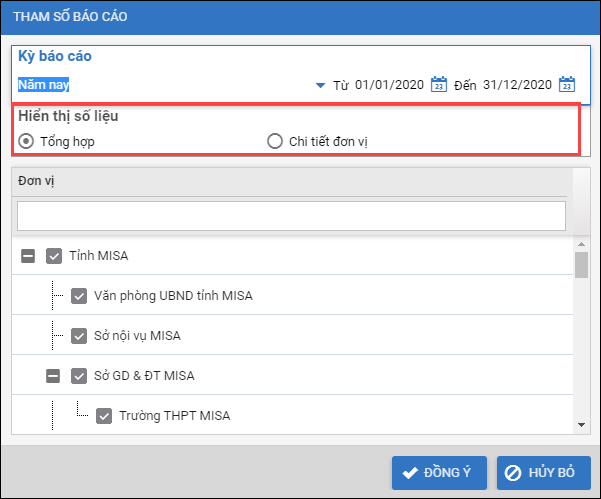Click the 'Hủy bỏ' cancel button
This screenshot has height=499, width=601.
point(543,472)
